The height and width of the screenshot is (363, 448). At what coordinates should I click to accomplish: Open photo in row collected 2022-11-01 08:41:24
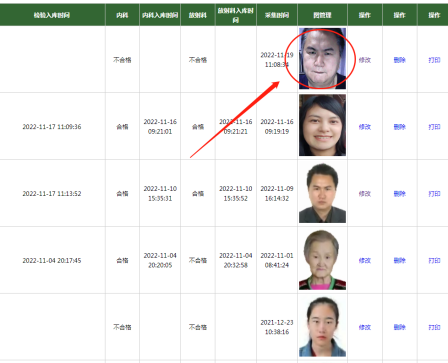pyautogui.click(x=322, y=260)
